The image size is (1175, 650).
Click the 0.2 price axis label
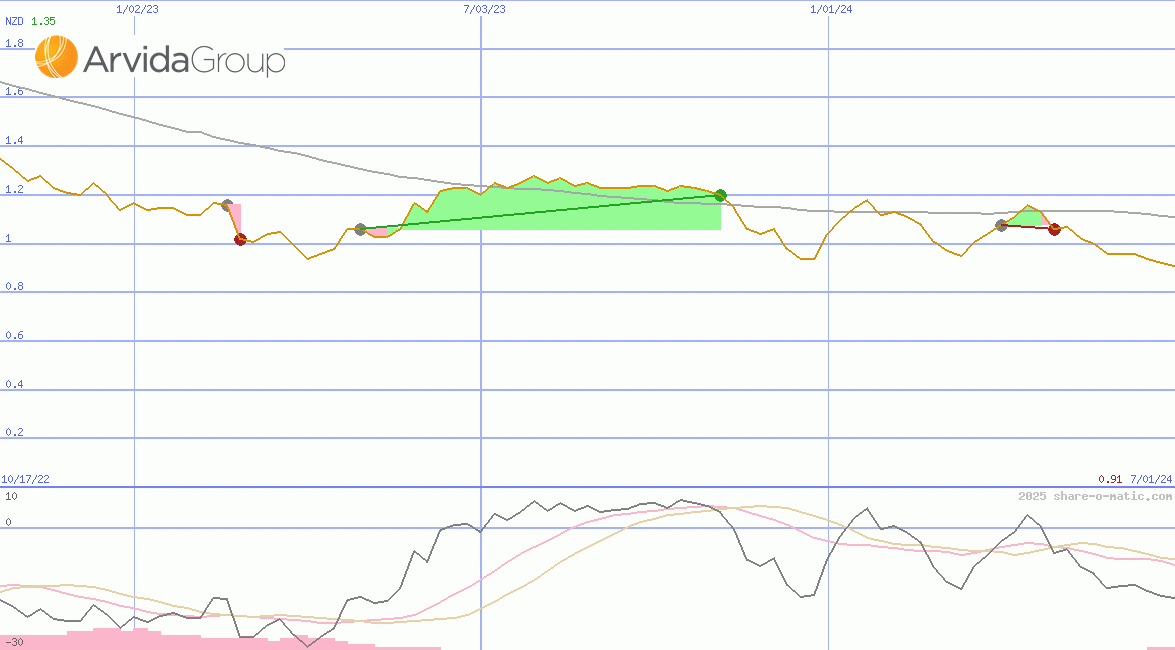pyautogui.click(x=14, y=433)
